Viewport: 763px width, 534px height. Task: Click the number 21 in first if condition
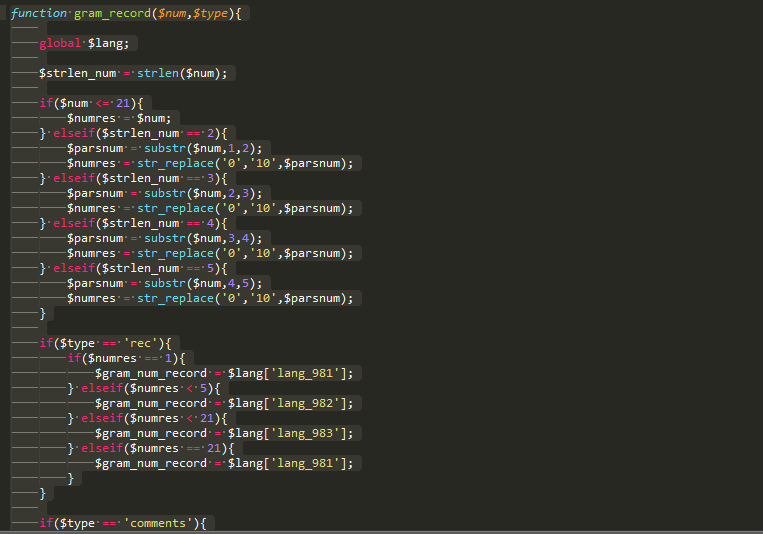click(x=123, y=103)
